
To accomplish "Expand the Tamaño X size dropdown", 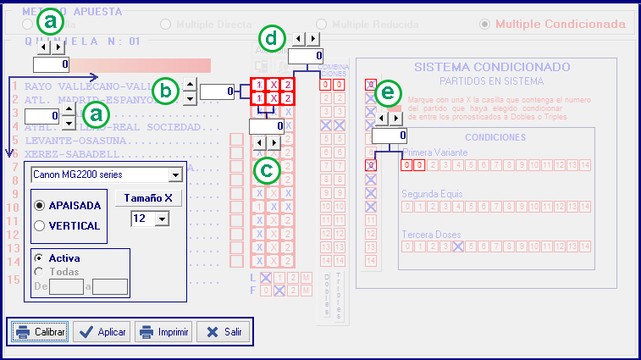I will [x=162, y=219].
